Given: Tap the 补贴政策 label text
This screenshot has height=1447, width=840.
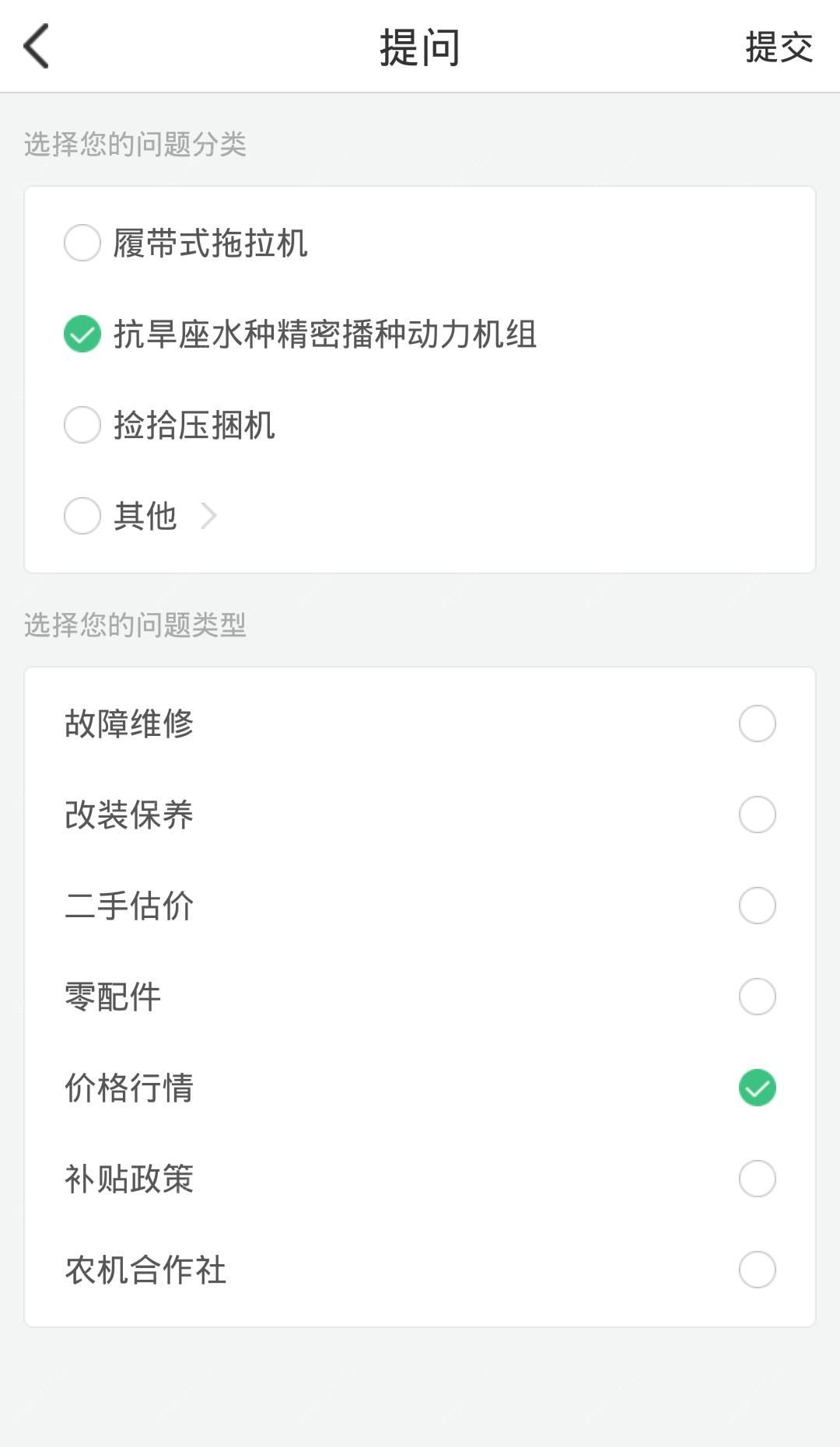Looking at the screenshot, I should (129, 1179).
